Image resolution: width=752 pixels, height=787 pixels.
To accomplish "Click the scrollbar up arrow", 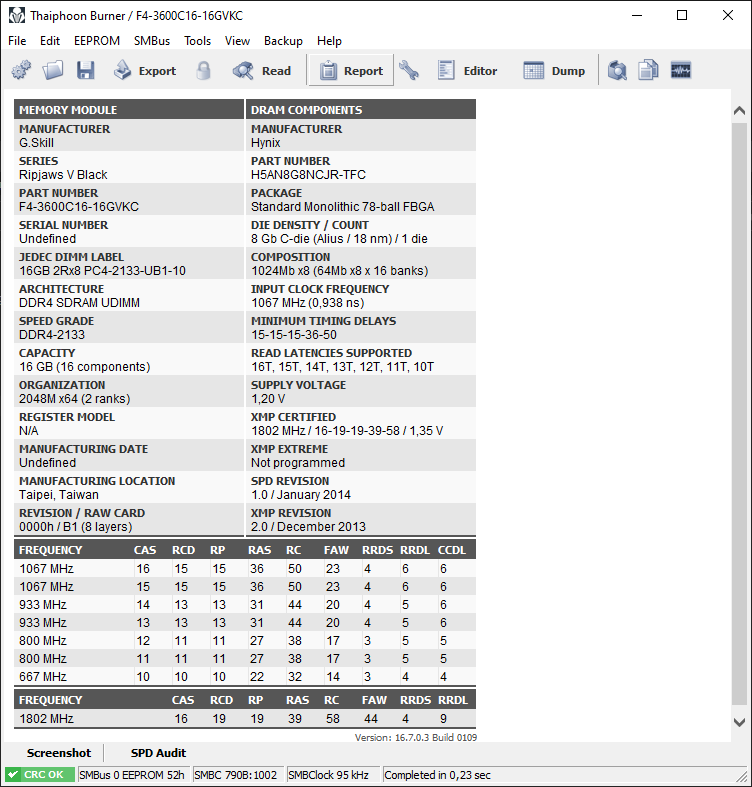I will coord(739,111).
